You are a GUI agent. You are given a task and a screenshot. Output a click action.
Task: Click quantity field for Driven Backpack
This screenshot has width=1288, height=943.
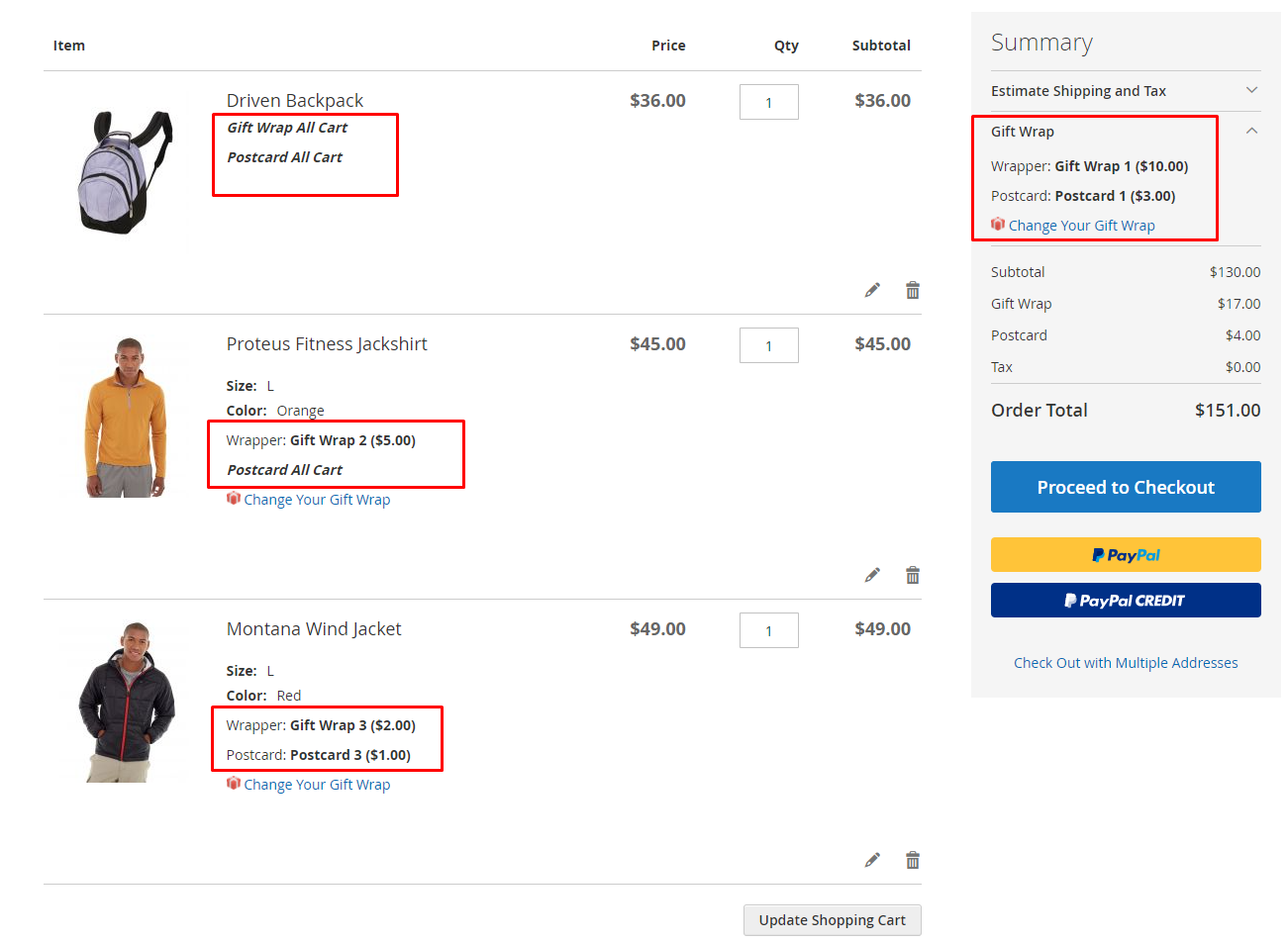pyautogui.click(x=768, y=102)
